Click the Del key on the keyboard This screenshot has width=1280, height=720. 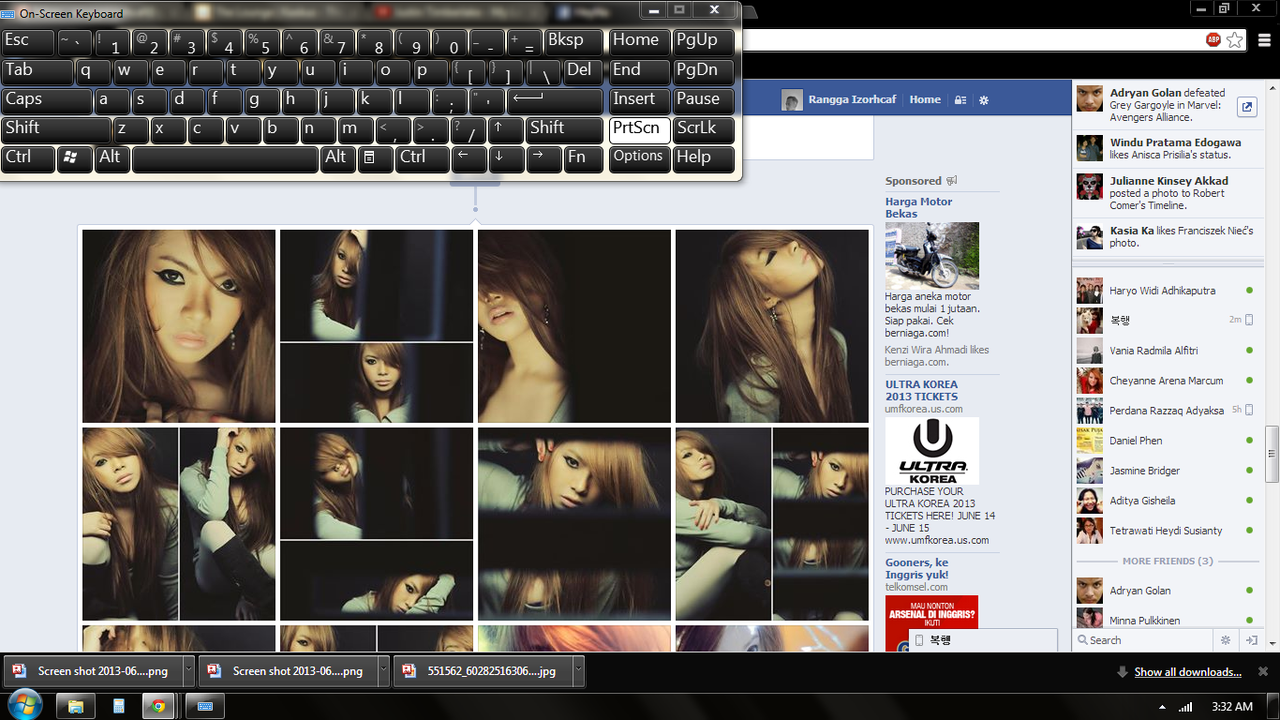[x=584, y=71]
